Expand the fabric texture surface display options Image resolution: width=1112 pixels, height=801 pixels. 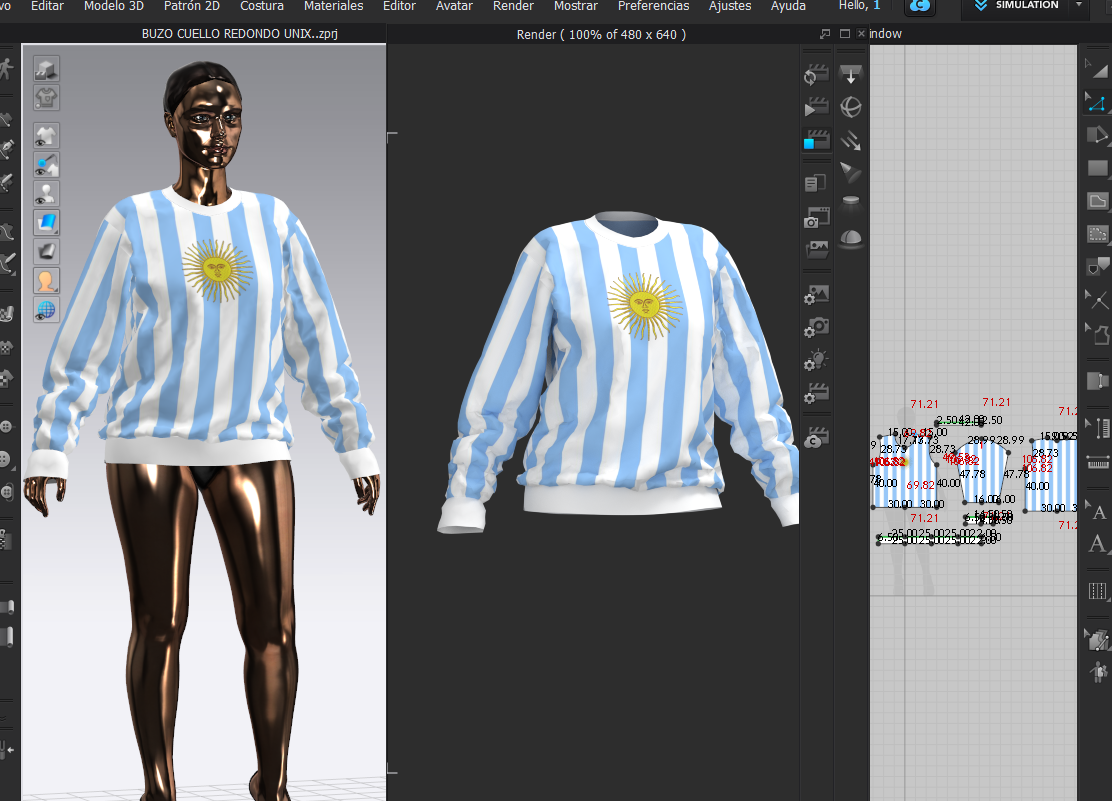(47, 222)
